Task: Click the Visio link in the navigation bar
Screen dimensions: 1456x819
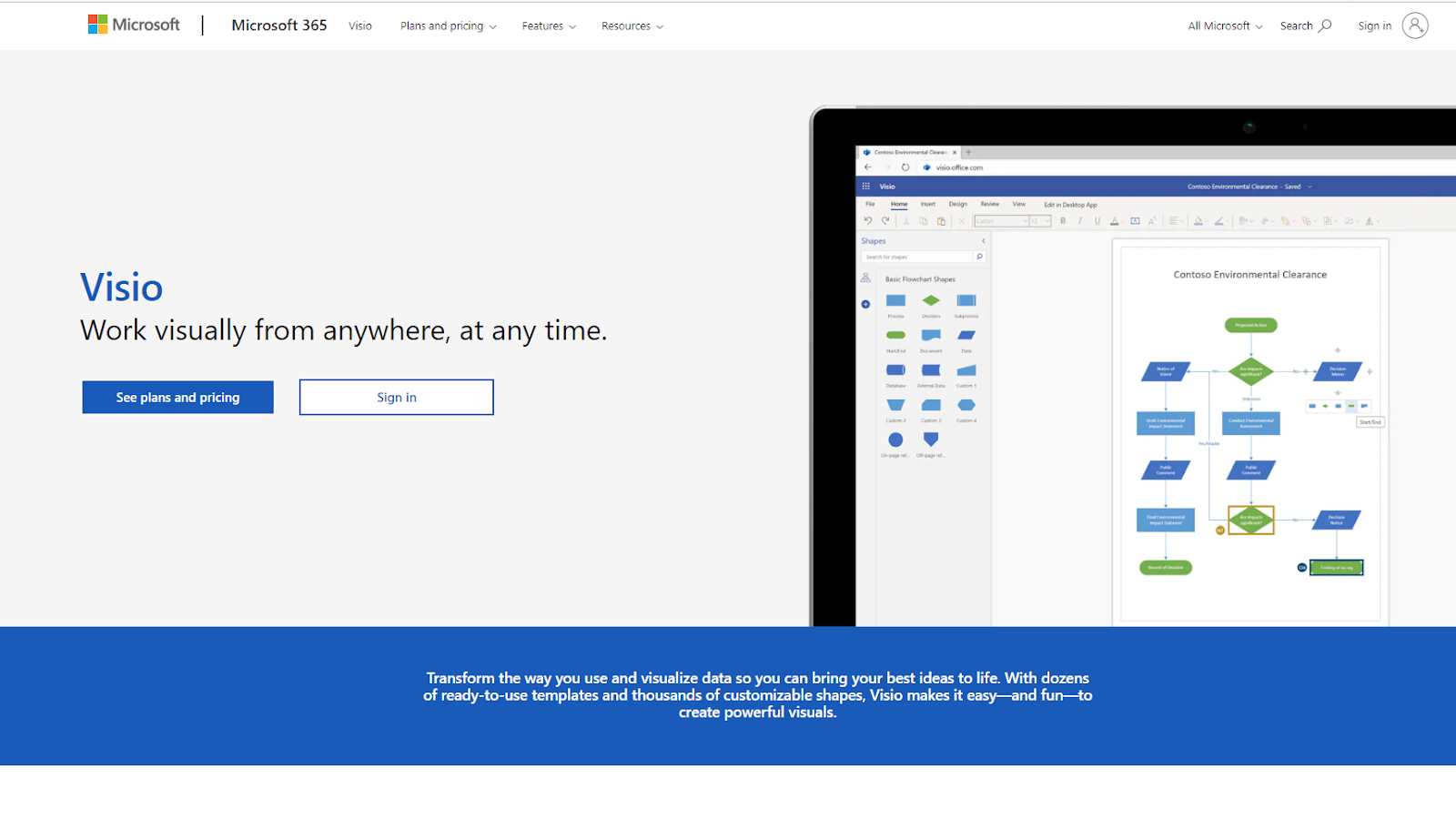Action: [360, 26]
